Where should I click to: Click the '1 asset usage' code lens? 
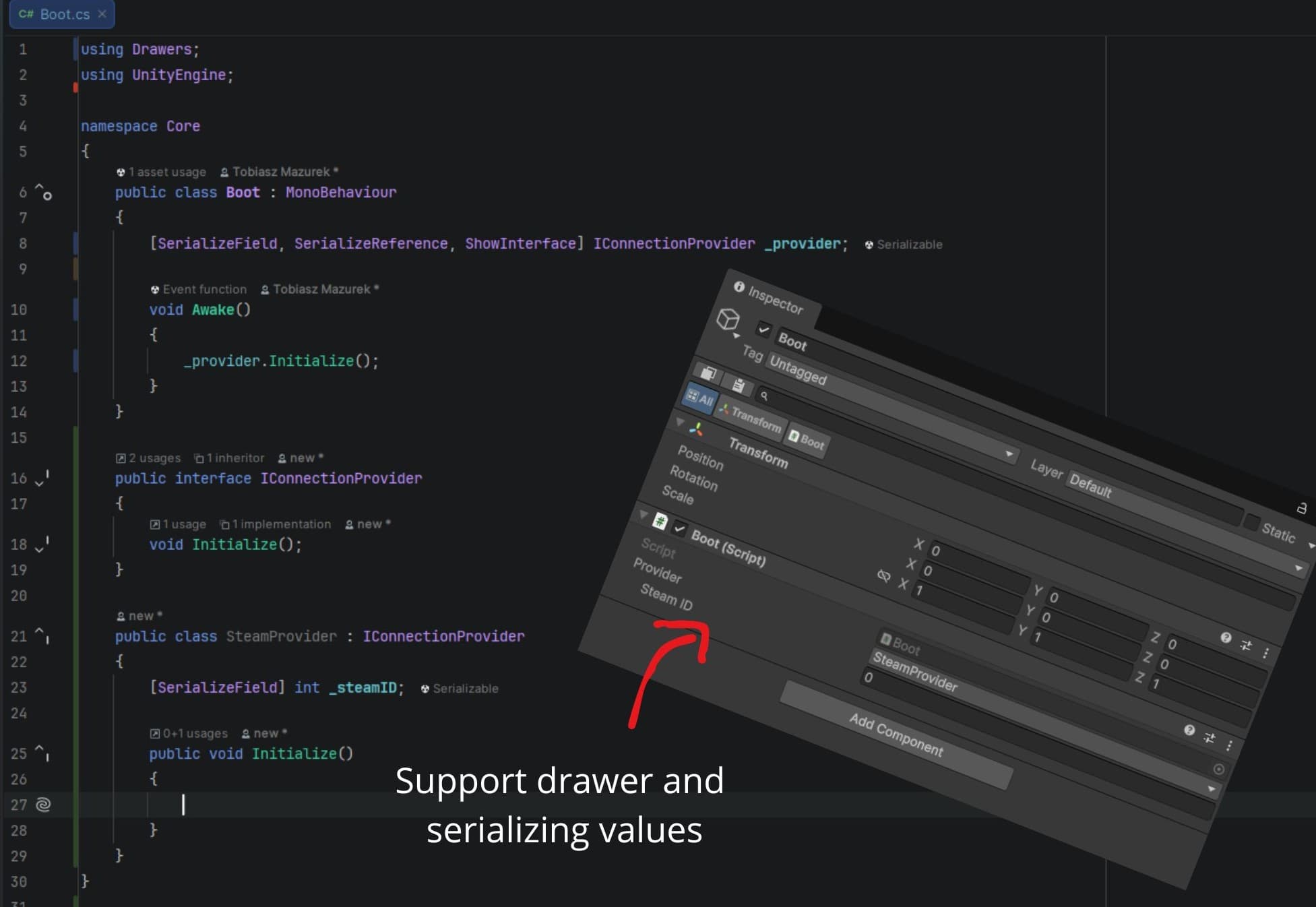coord(161,172)
